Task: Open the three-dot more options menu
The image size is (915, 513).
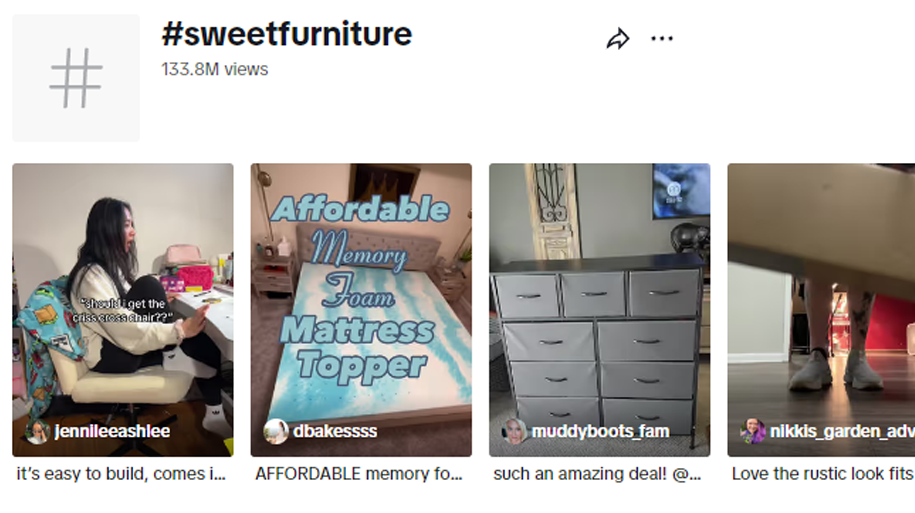Action: click(662, 39)
